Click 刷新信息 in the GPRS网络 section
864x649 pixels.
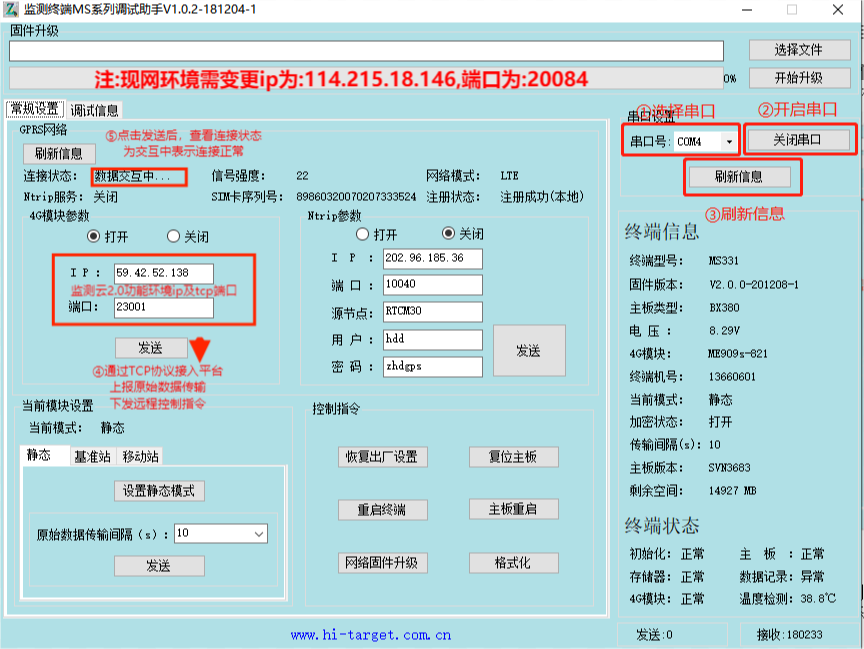[59, 154]
